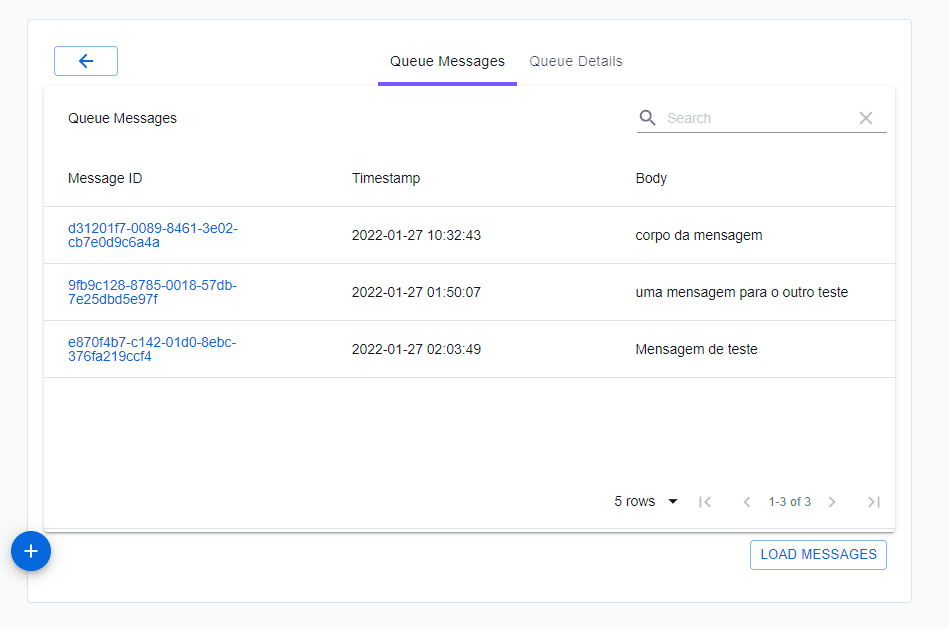
Task: Click the previous page chevron
Action: click(747, 501)
